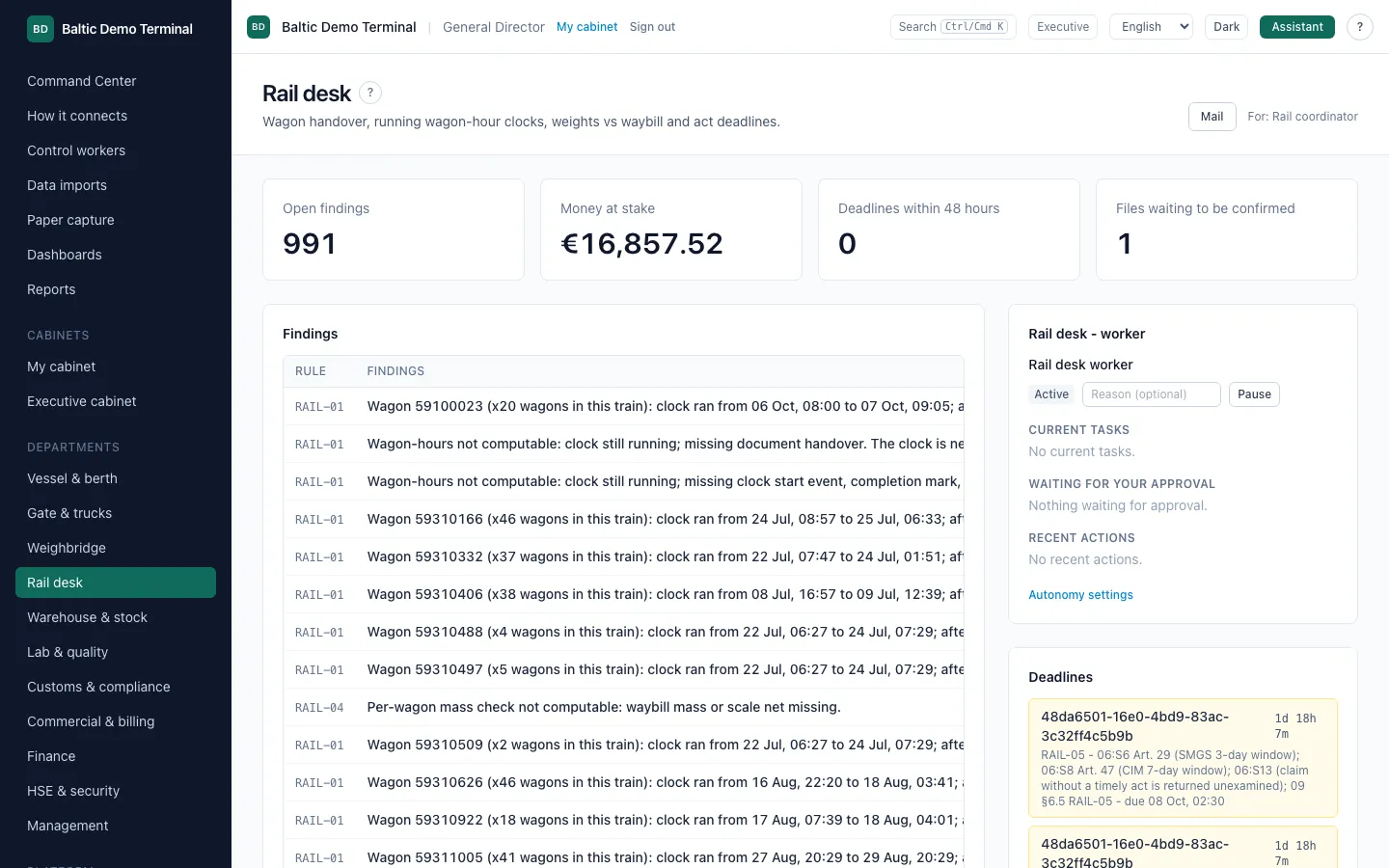Click the BD logo badge in the sidebar
This screenshot has height=868, width=1389.
tap(41, 29)
